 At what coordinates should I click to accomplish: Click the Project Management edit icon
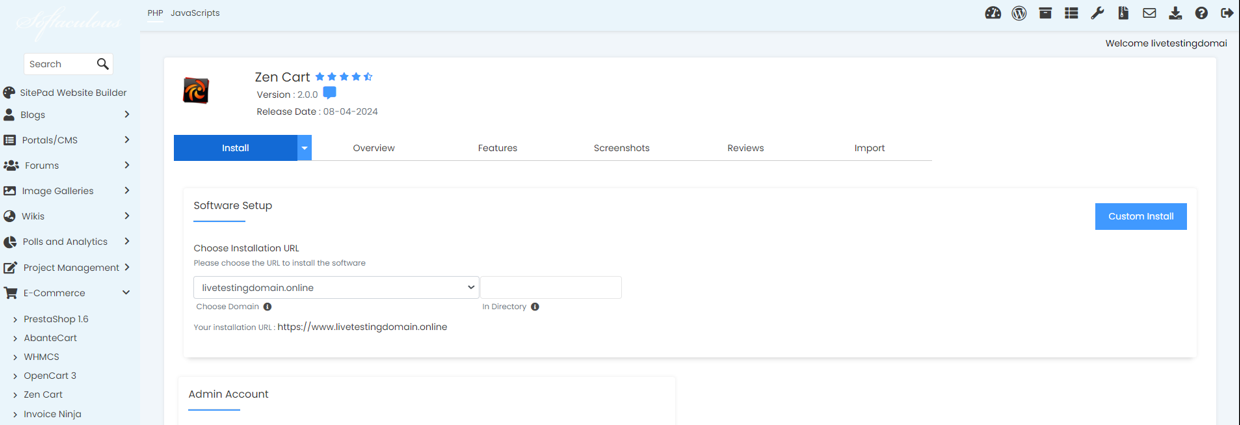tap(10, 267)
